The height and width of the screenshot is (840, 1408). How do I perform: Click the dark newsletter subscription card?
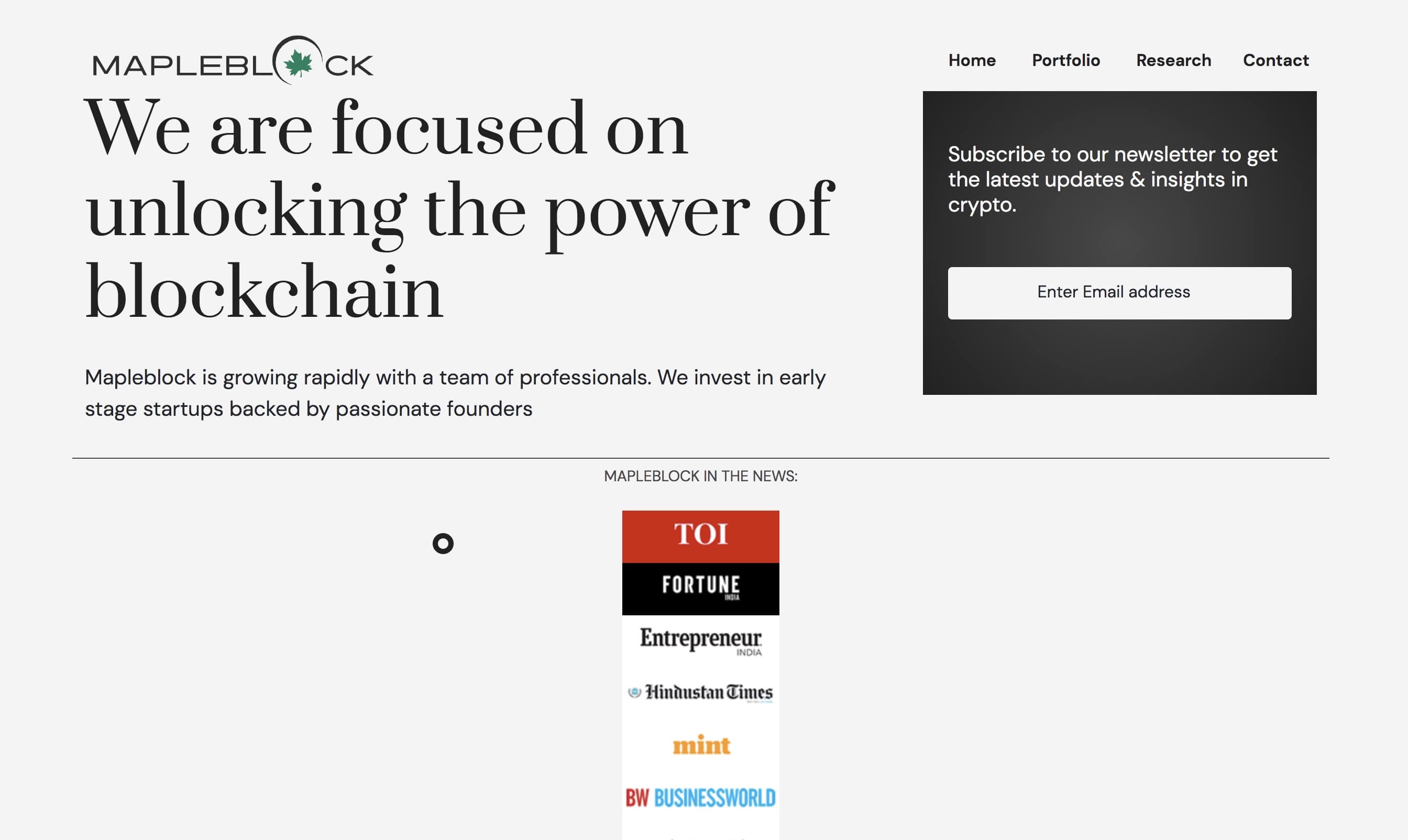(1119, 242)
